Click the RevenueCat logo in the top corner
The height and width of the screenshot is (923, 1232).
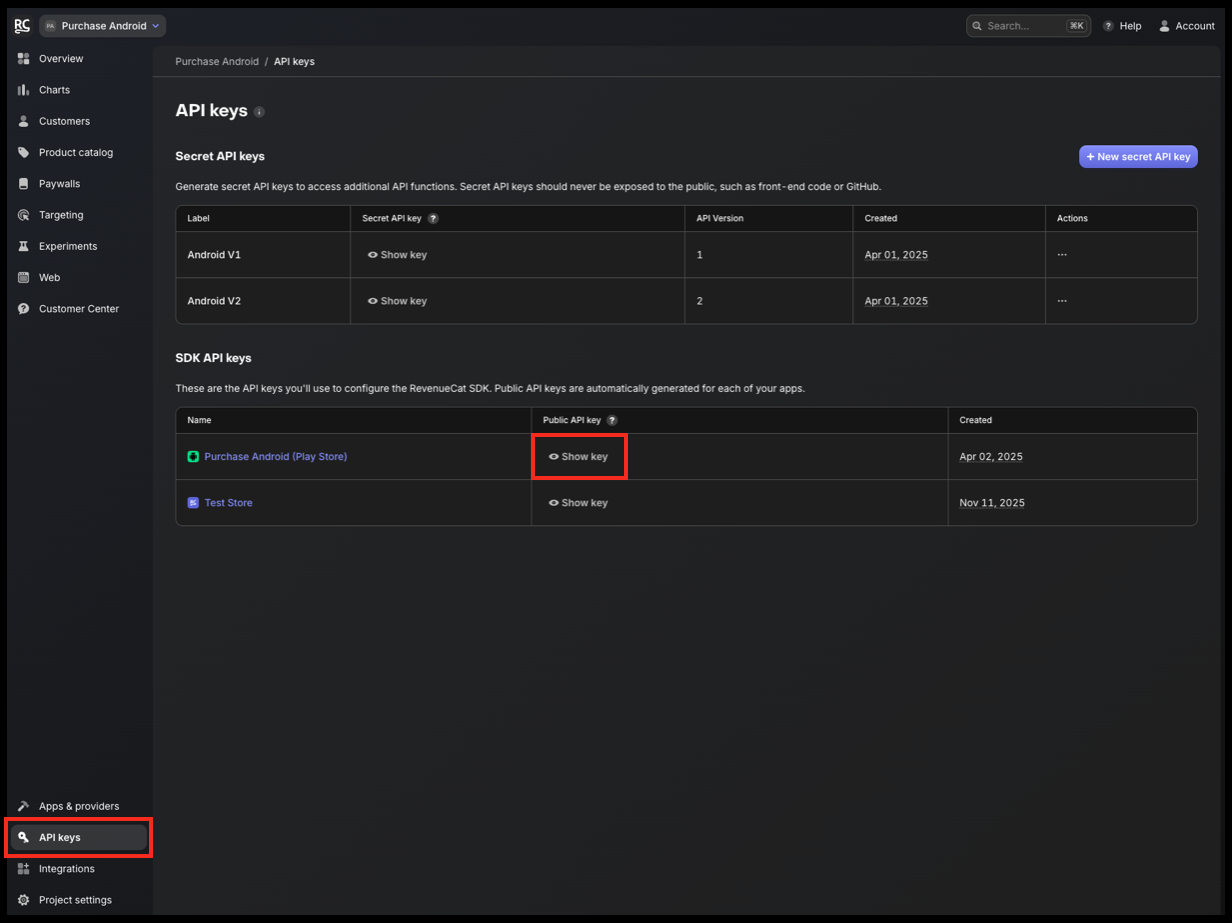pyautogui.click(x=21, y=25)
